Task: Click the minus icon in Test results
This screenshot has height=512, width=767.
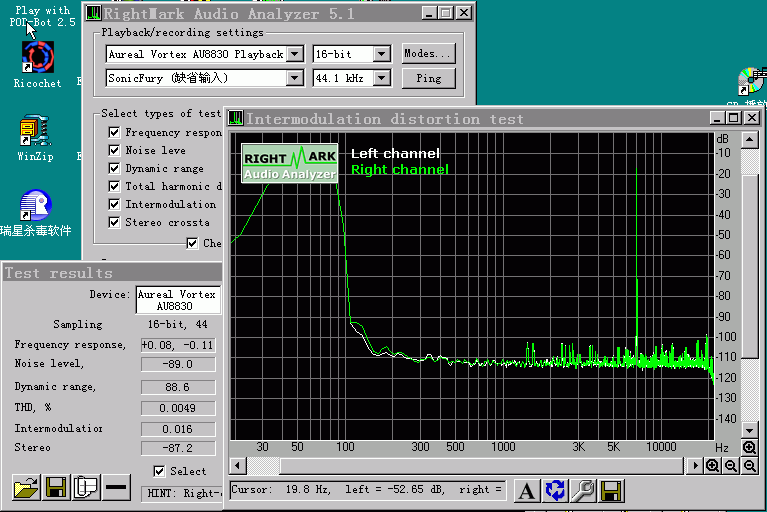Action: (116, 487)
